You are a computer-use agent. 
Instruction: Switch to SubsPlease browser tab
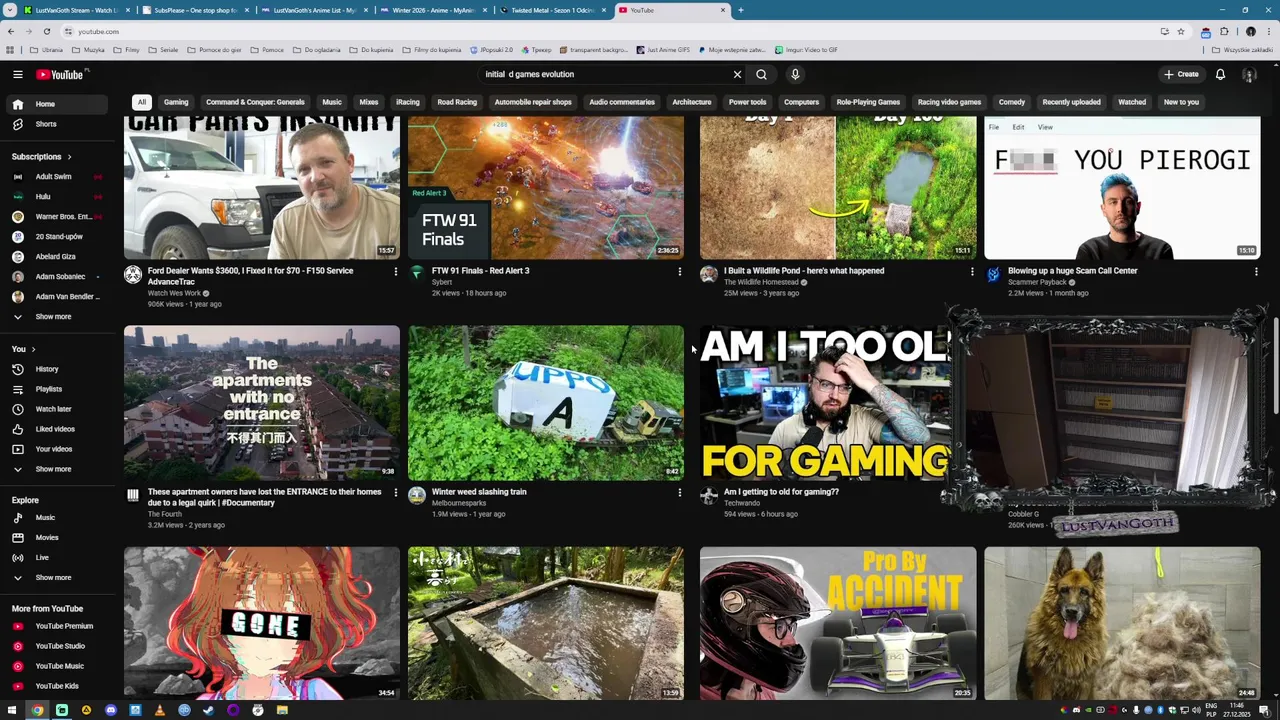pos(194,10)
